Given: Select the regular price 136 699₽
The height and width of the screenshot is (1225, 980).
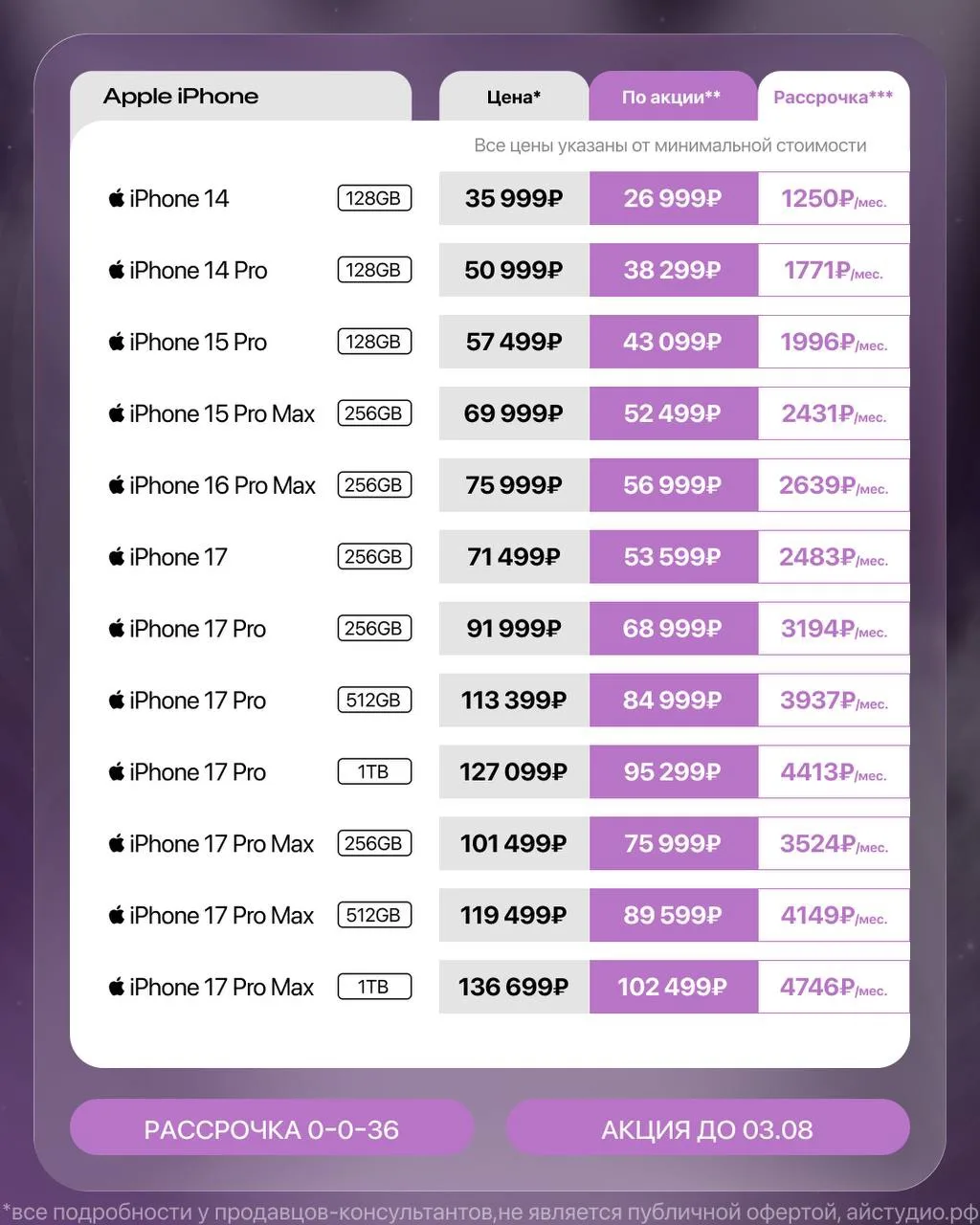Looking at the screenshot, I should pos(514,987).
